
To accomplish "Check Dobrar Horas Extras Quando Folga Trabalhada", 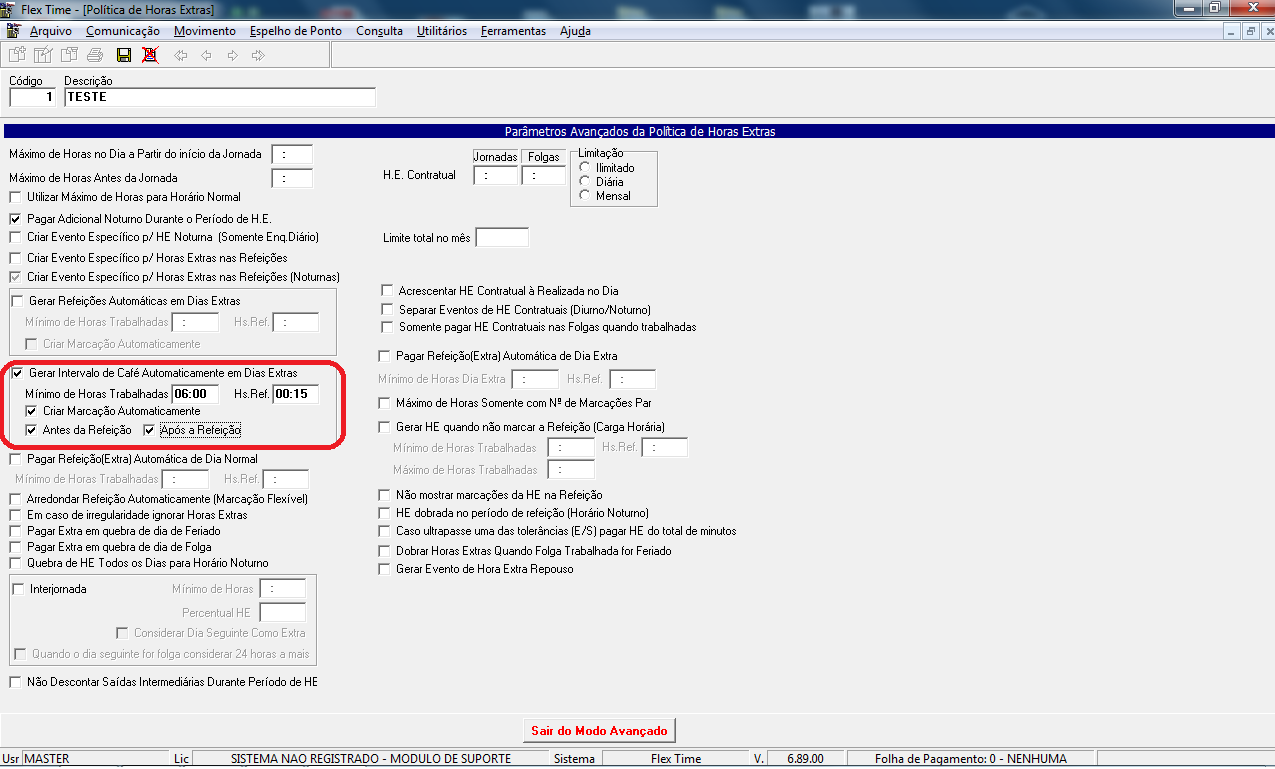I will pos(385,551).
